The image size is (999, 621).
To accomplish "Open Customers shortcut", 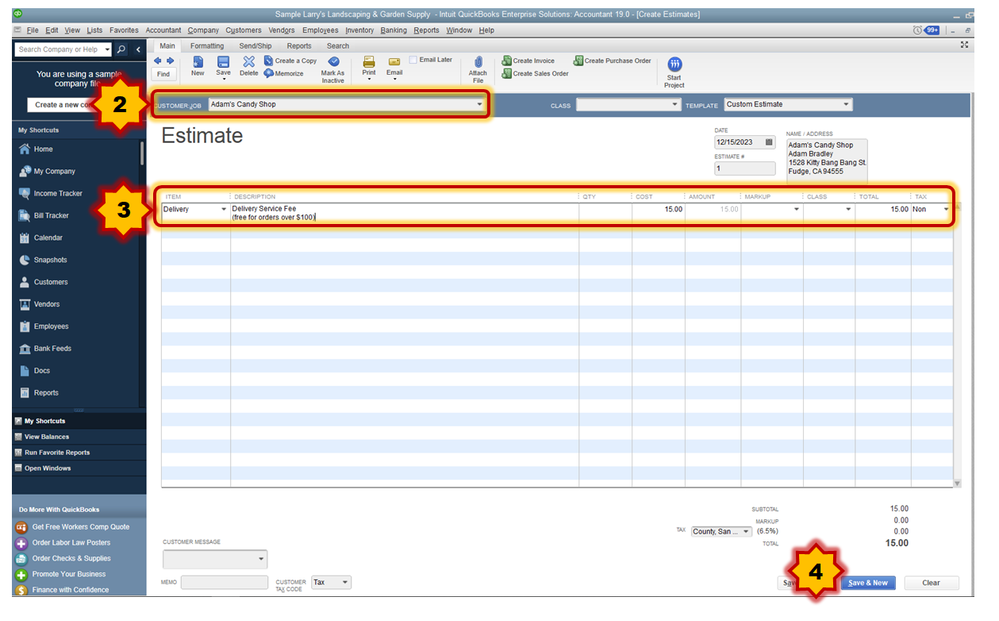I will [43, 282].
